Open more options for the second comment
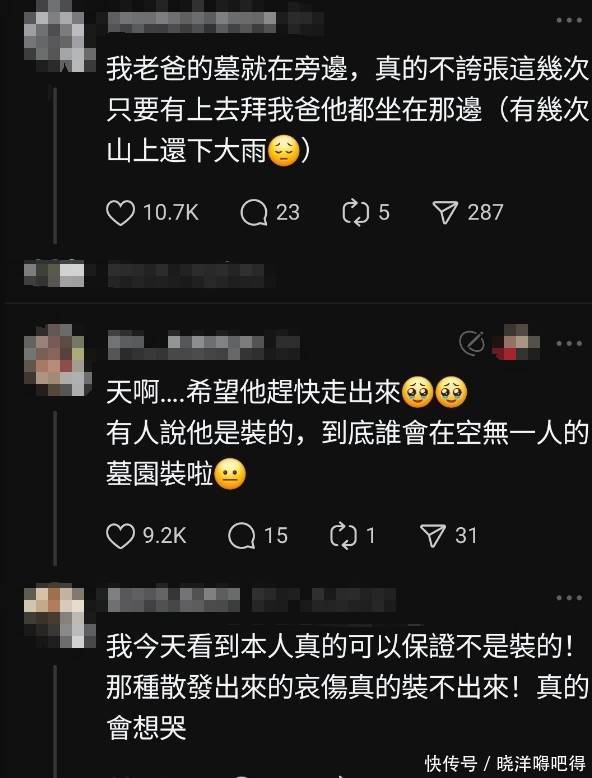Screen dimensions: 592x778 pos(569,343)
